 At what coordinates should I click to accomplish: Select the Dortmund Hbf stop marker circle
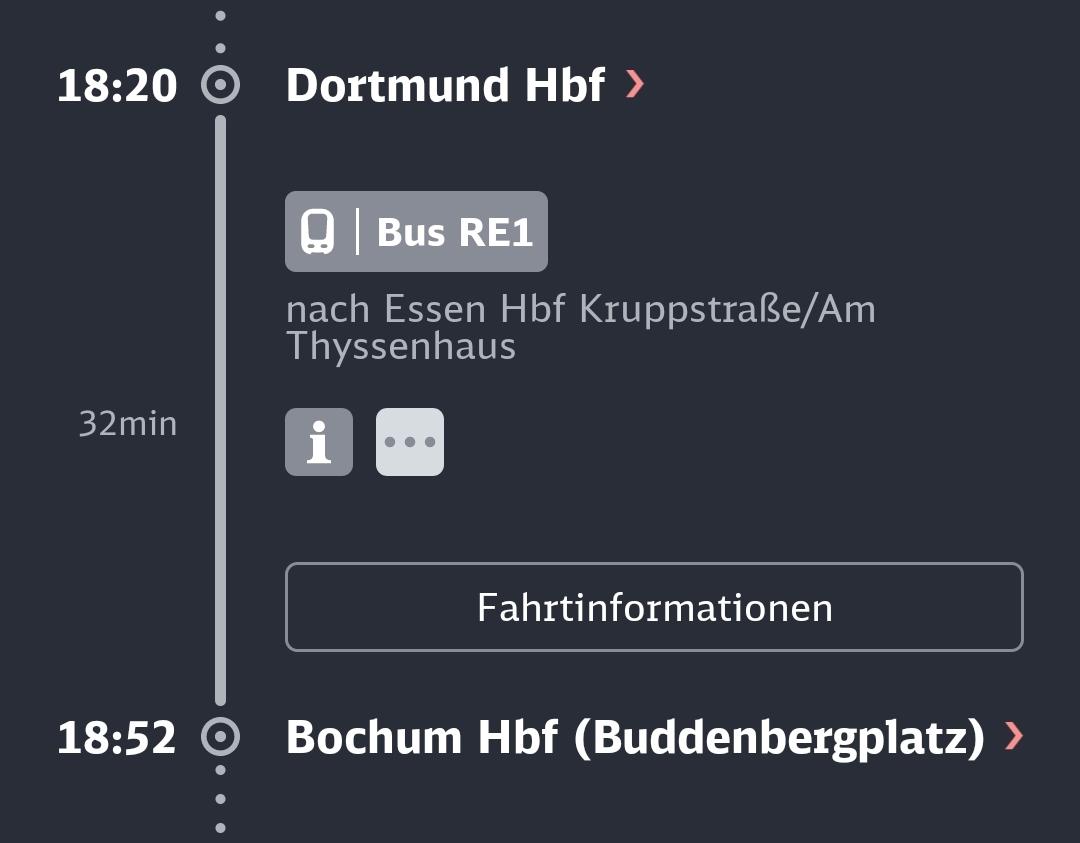220,85
